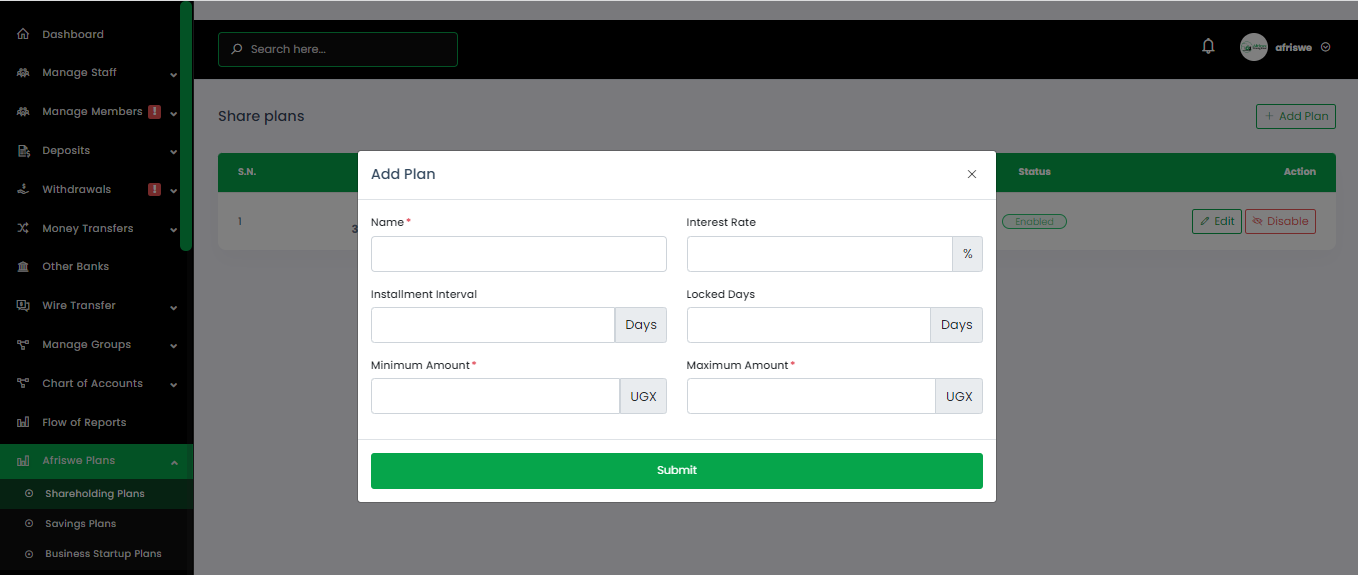Click the Installment Interval input field
Screen dimensions: 1358x575
coord(493,325)
